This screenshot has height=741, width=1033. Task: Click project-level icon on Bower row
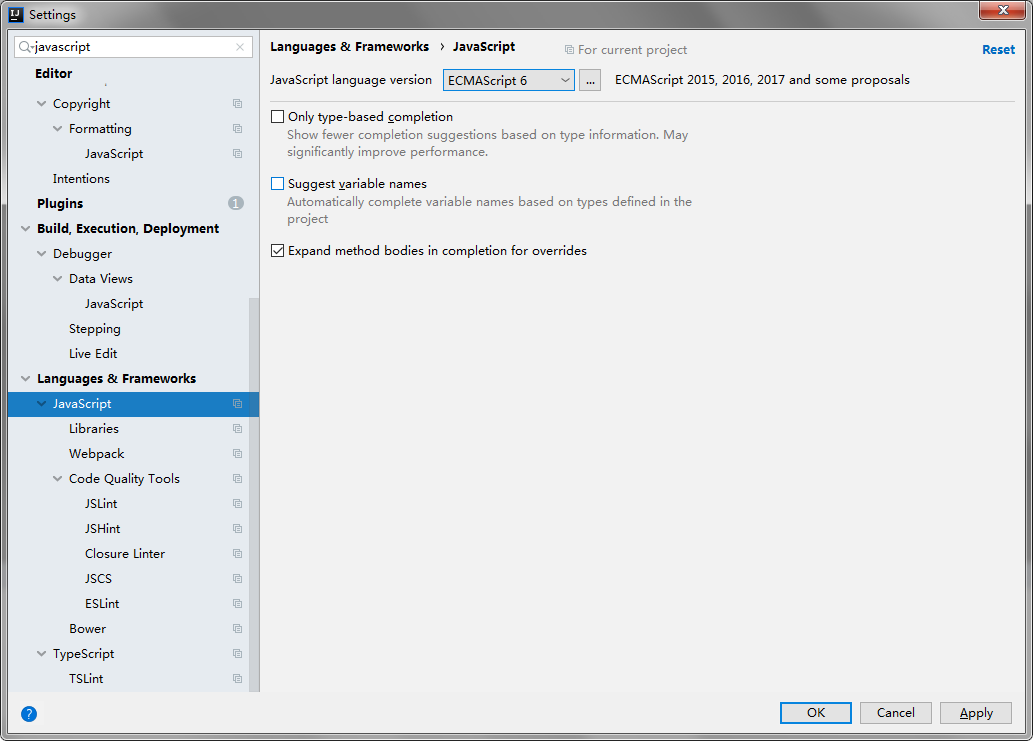tap(237, 629)
